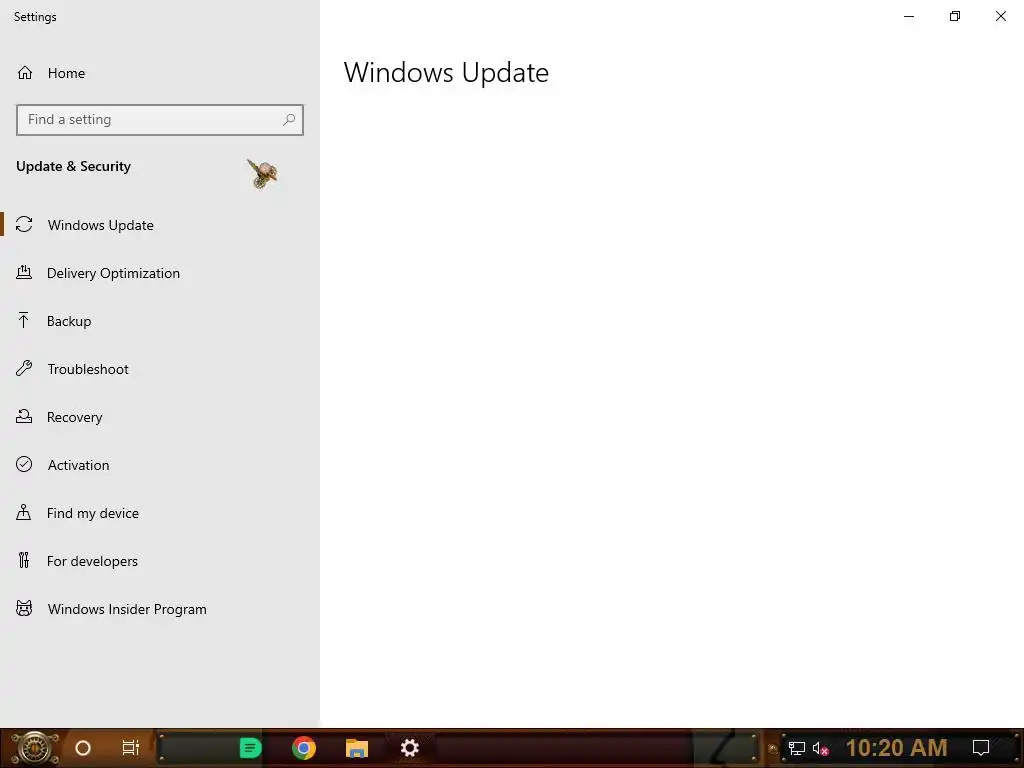Viewport: 1024px width, 768px height.
Task: Click the Find my device icon
Action: pos(24,512)
